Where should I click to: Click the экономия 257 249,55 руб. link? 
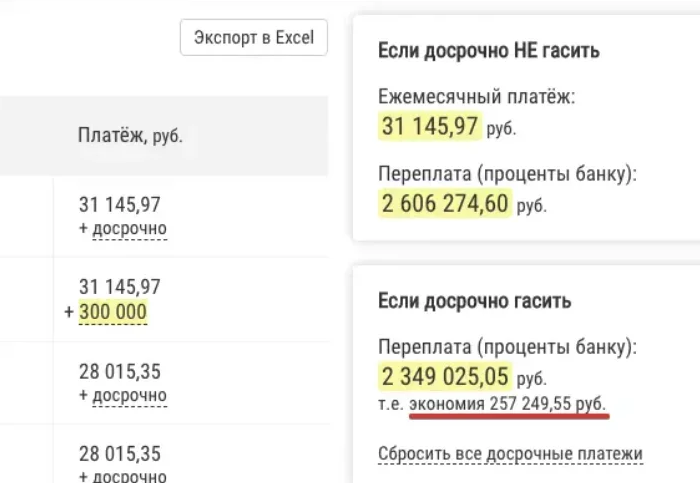[x=508, y=404]
